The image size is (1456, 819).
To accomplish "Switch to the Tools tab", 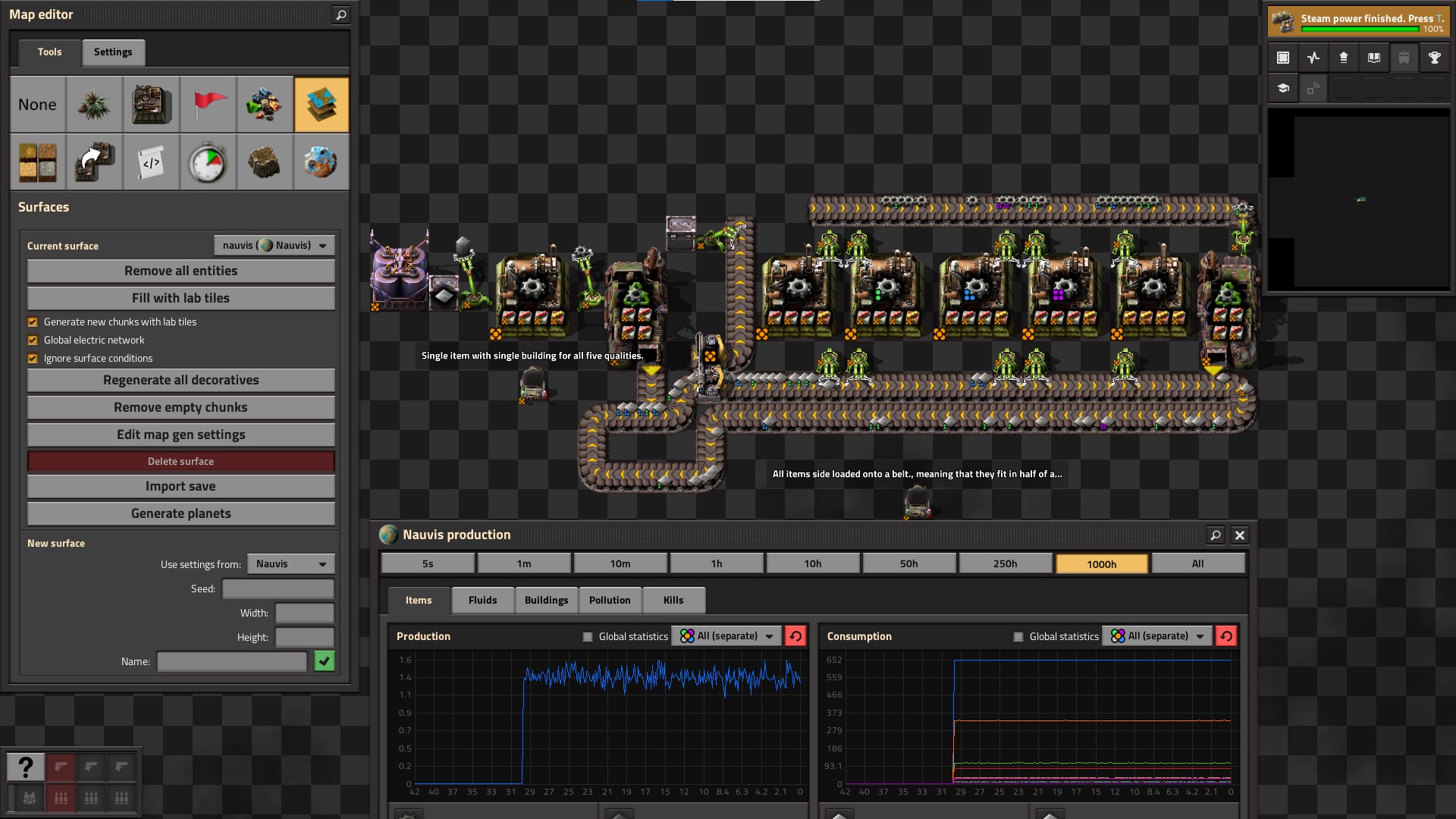I will [49, 52].
